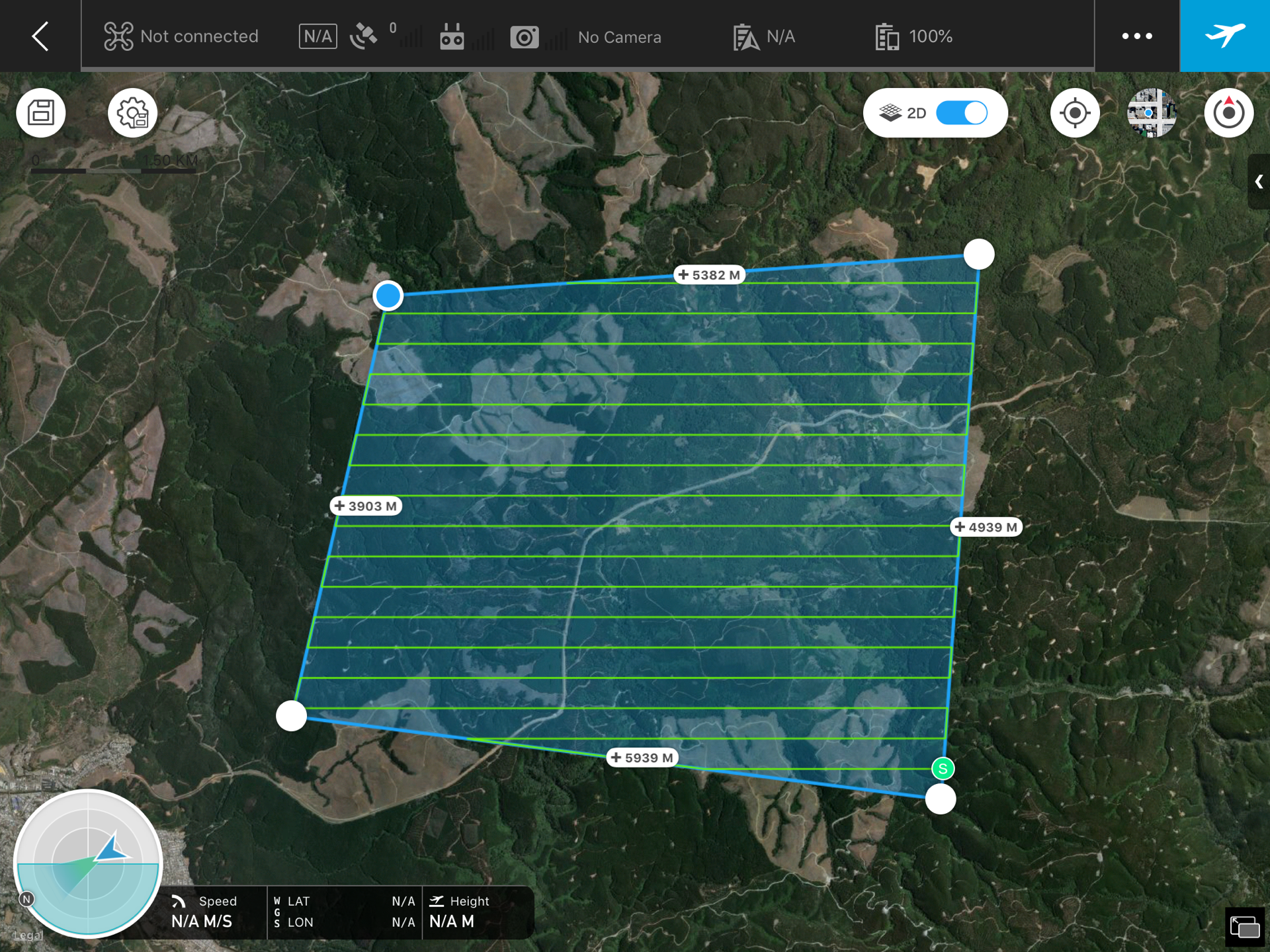Tap the camera status icon
This screenshot has height=952, width=1270.
[525, 37]
